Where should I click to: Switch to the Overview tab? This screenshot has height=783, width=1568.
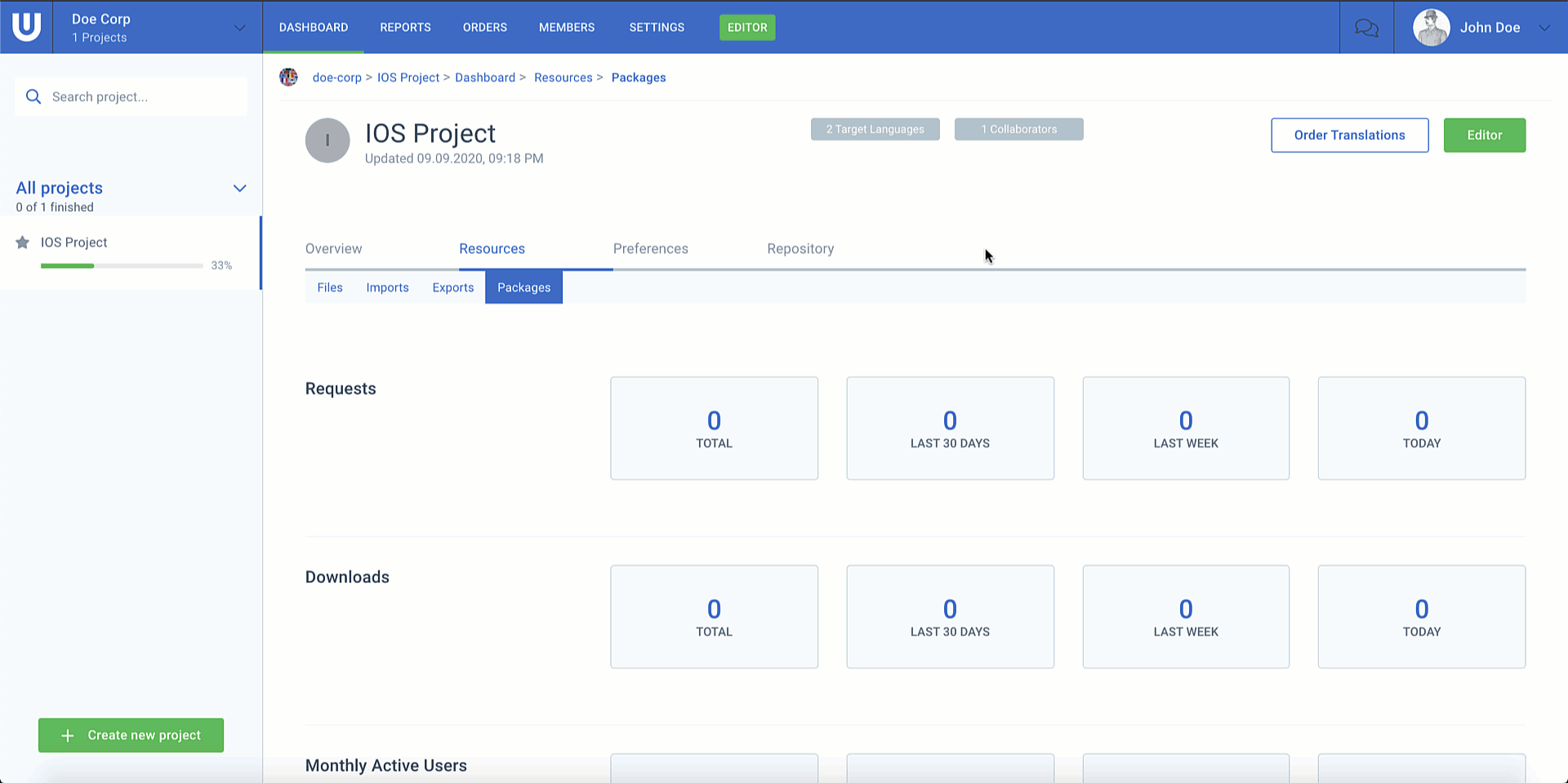pyautogui.click(x=333, y=249)
